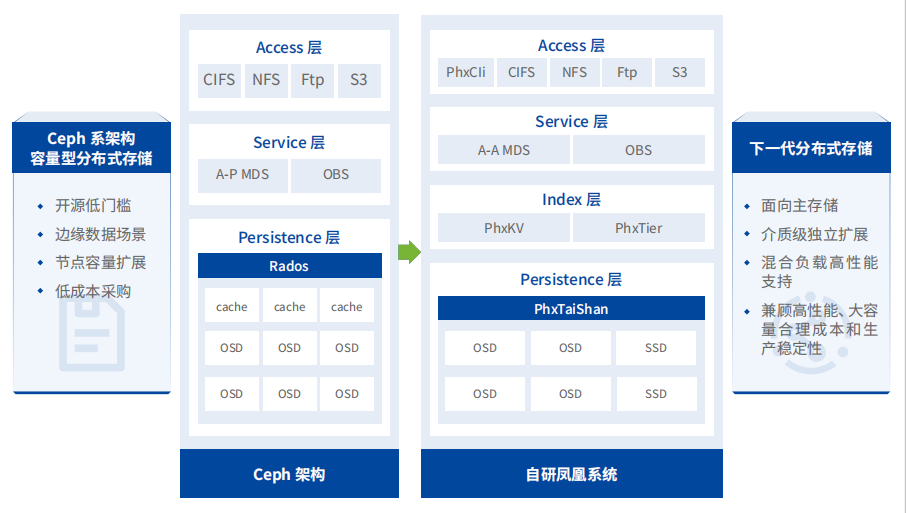
Task: Click the blue Rados header bar
Action: coord(289,266)
